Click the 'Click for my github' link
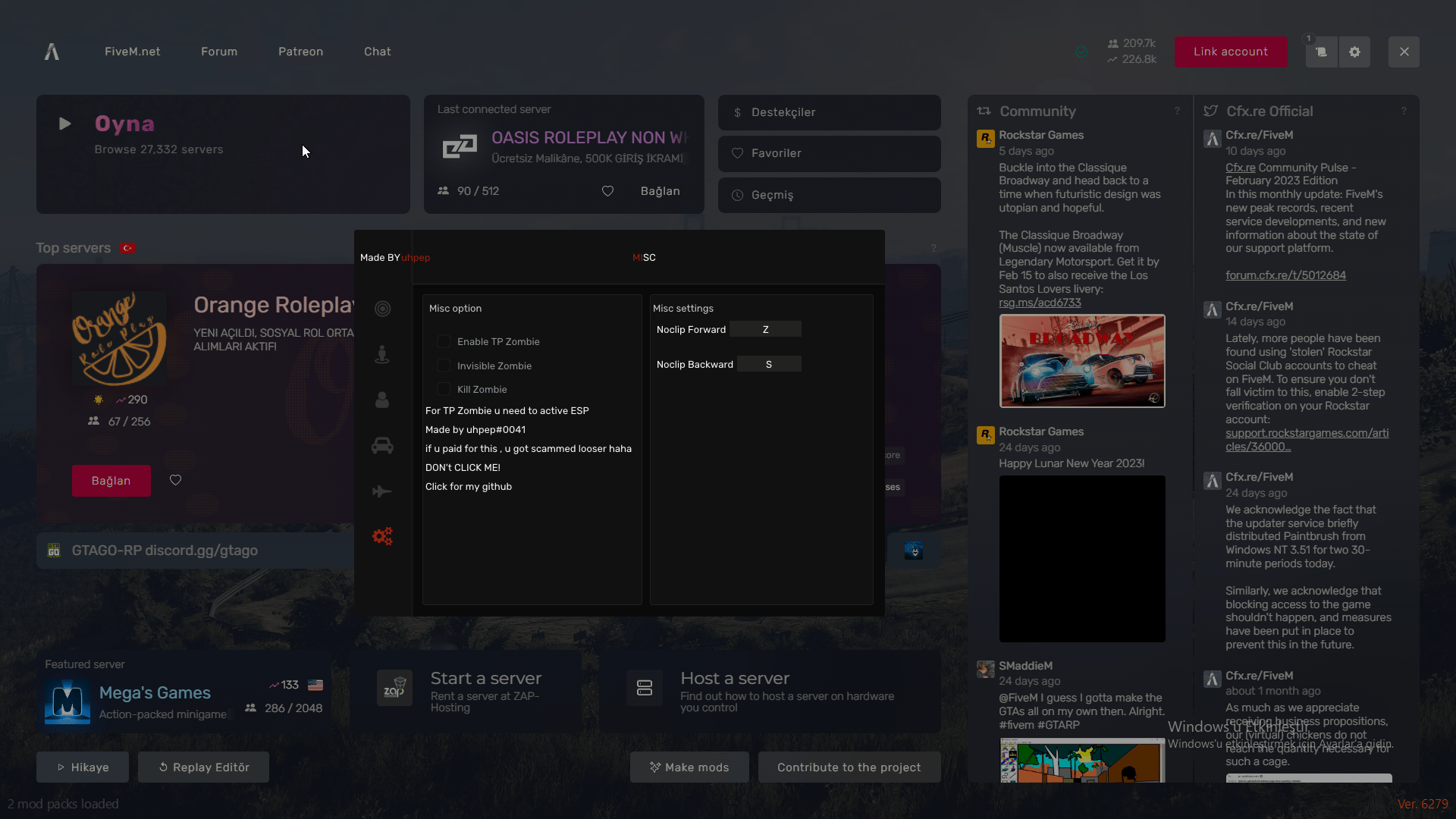The width and height of the screenshot is (1456, 819). [469, 487]
